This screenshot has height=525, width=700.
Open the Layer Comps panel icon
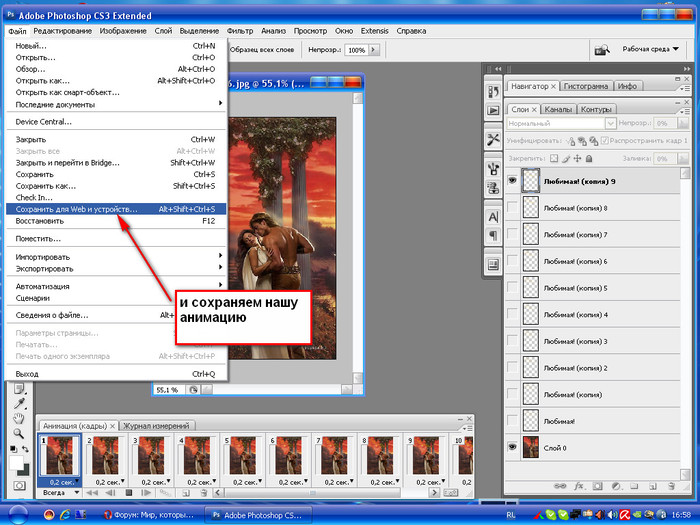[x=493, y=265]
